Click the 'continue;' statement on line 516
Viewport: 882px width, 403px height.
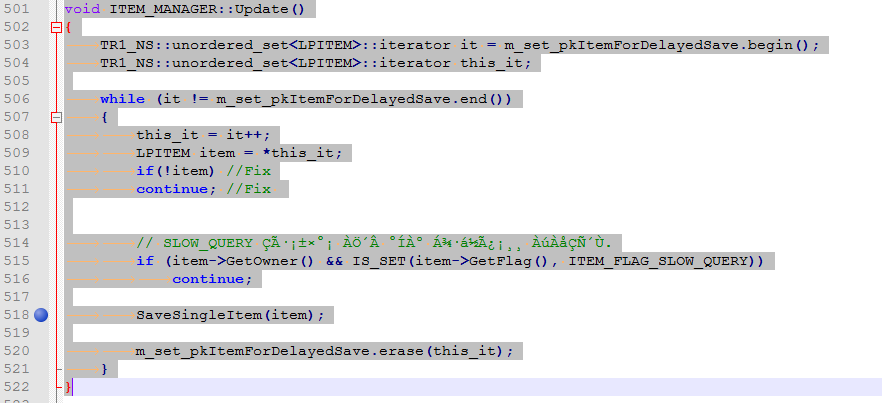click(x=212, y=279)
